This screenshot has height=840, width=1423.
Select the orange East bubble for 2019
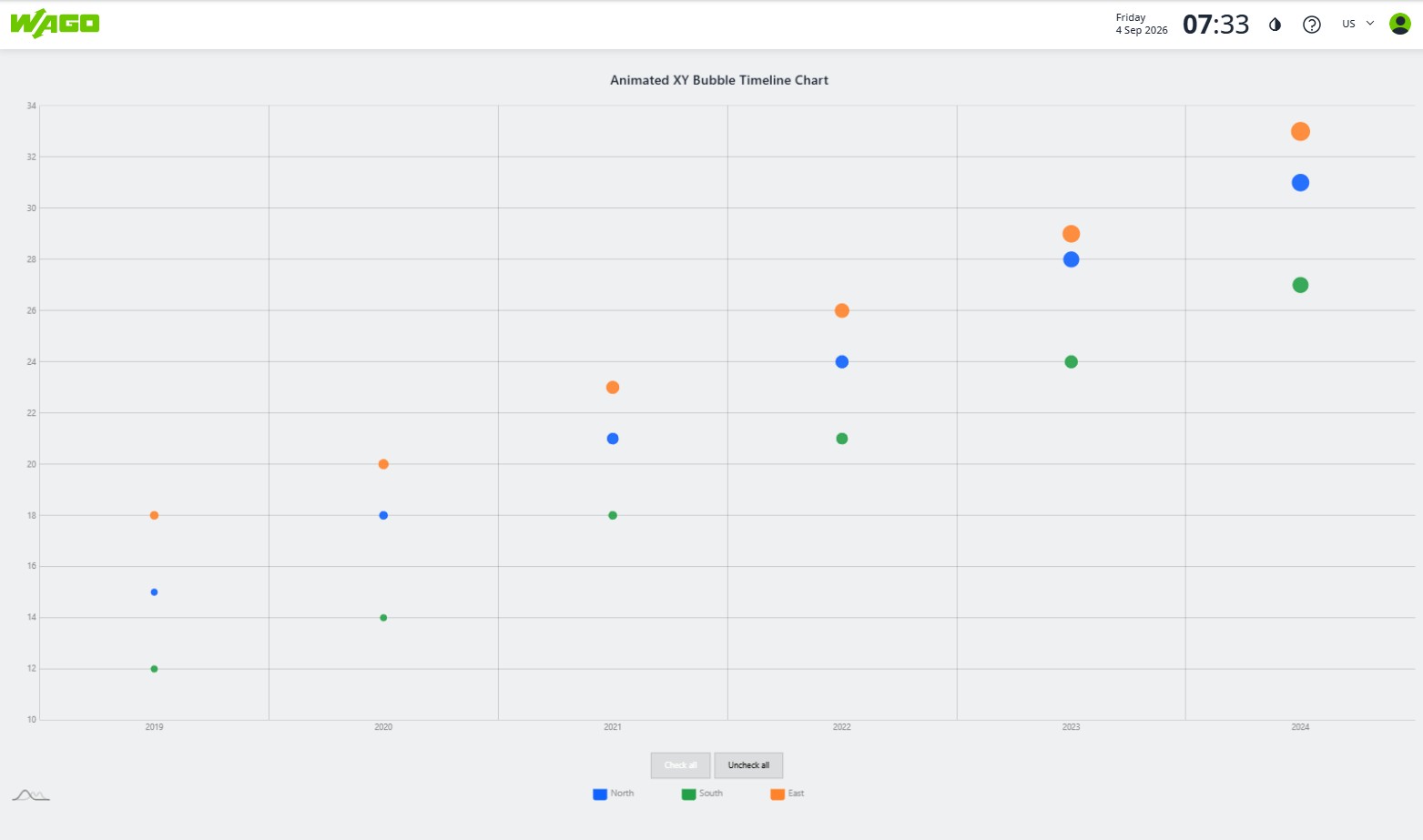pos(154,515)
